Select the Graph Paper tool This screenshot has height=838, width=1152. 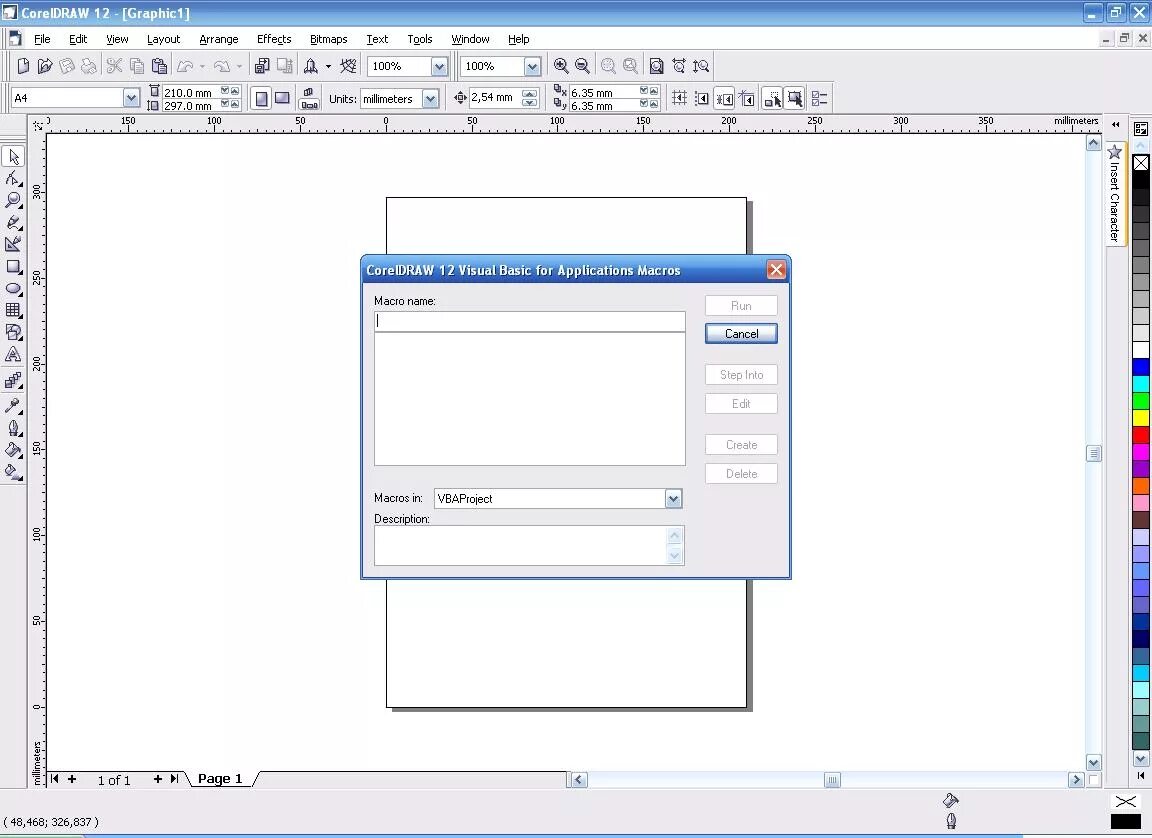coord(13,310)
